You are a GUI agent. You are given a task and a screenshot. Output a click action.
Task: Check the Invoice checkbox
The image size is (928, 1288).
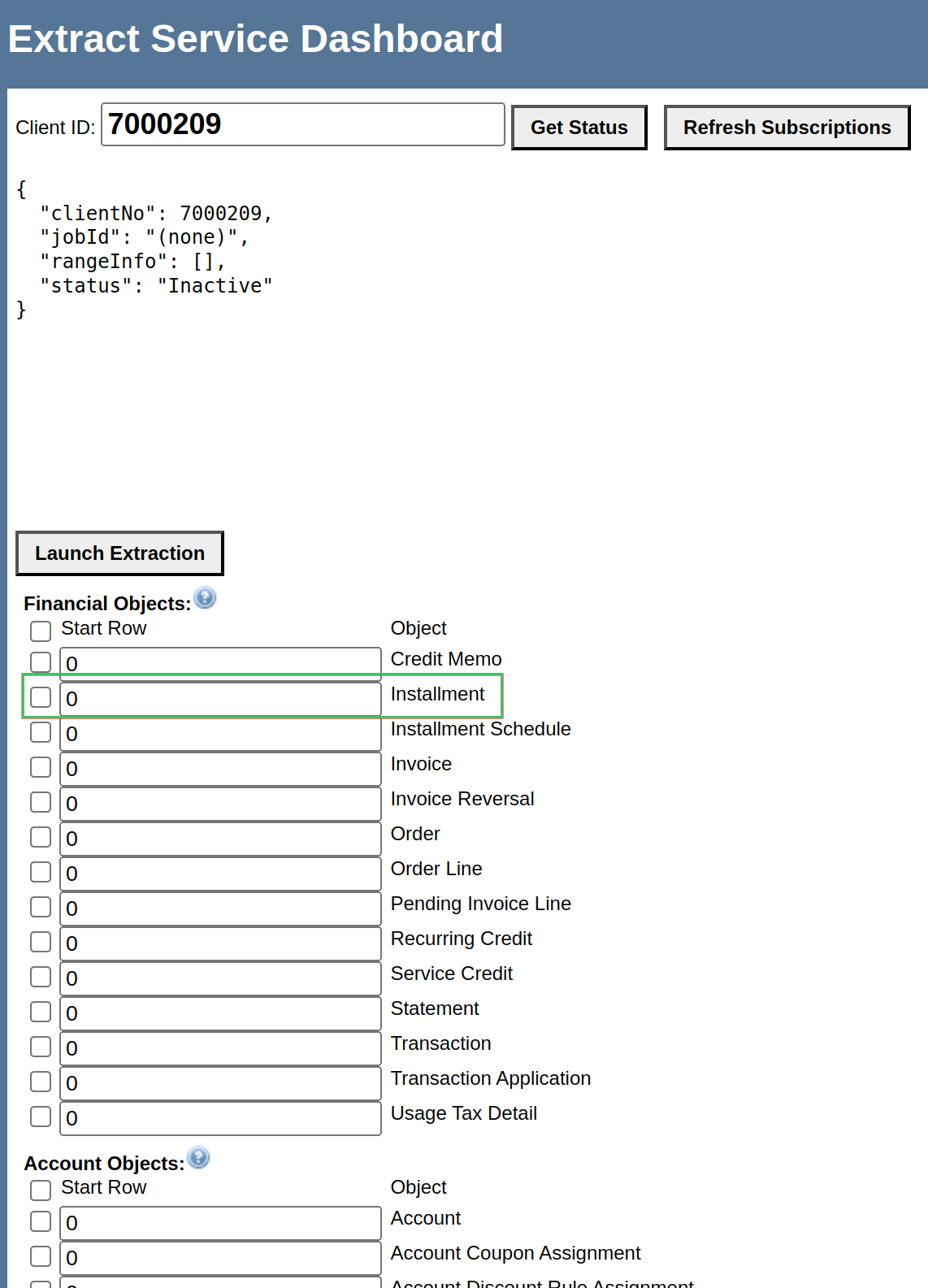(41, 767)
